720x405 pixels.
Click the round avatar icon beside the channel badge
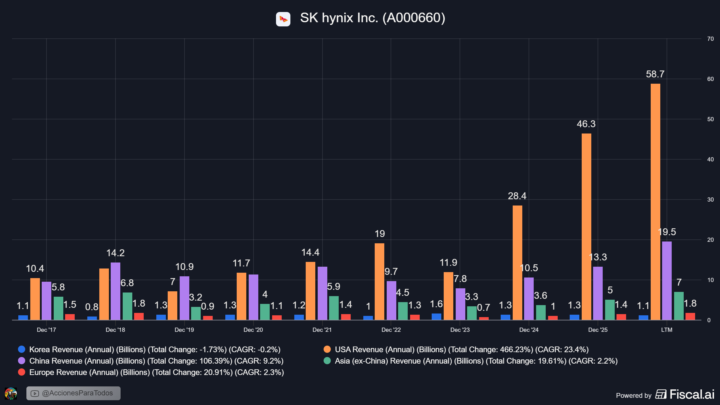click(11, 394)
